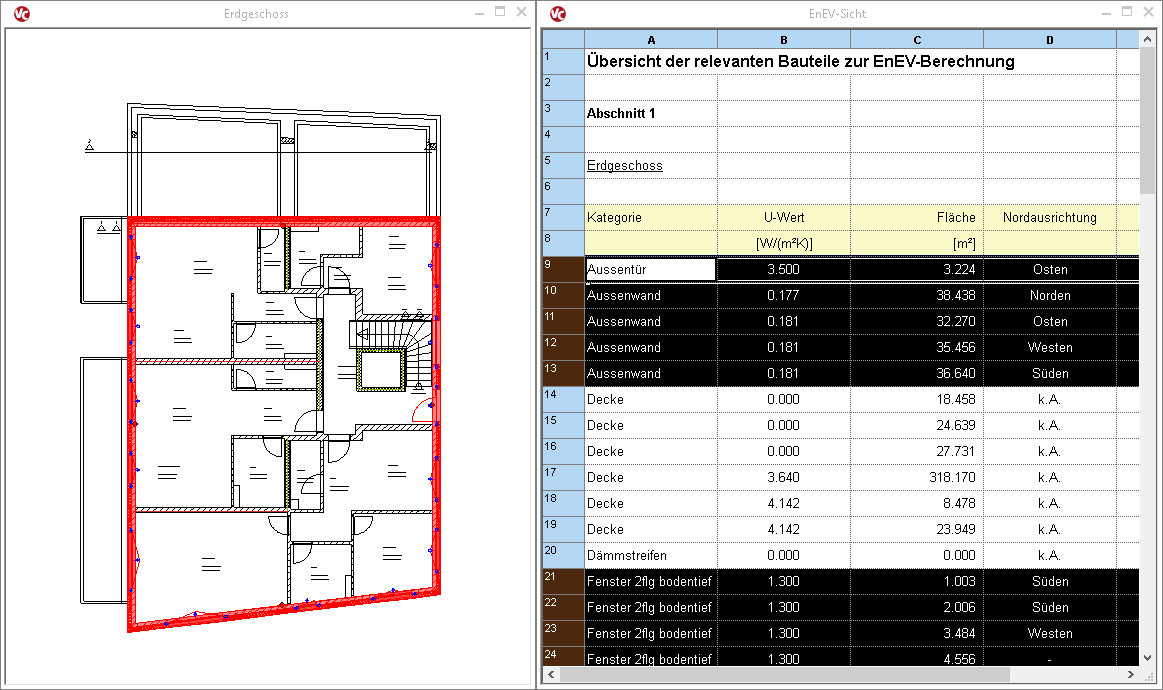Select row header 1
This screenshot has width=1163, height=690.
[563, 62]
